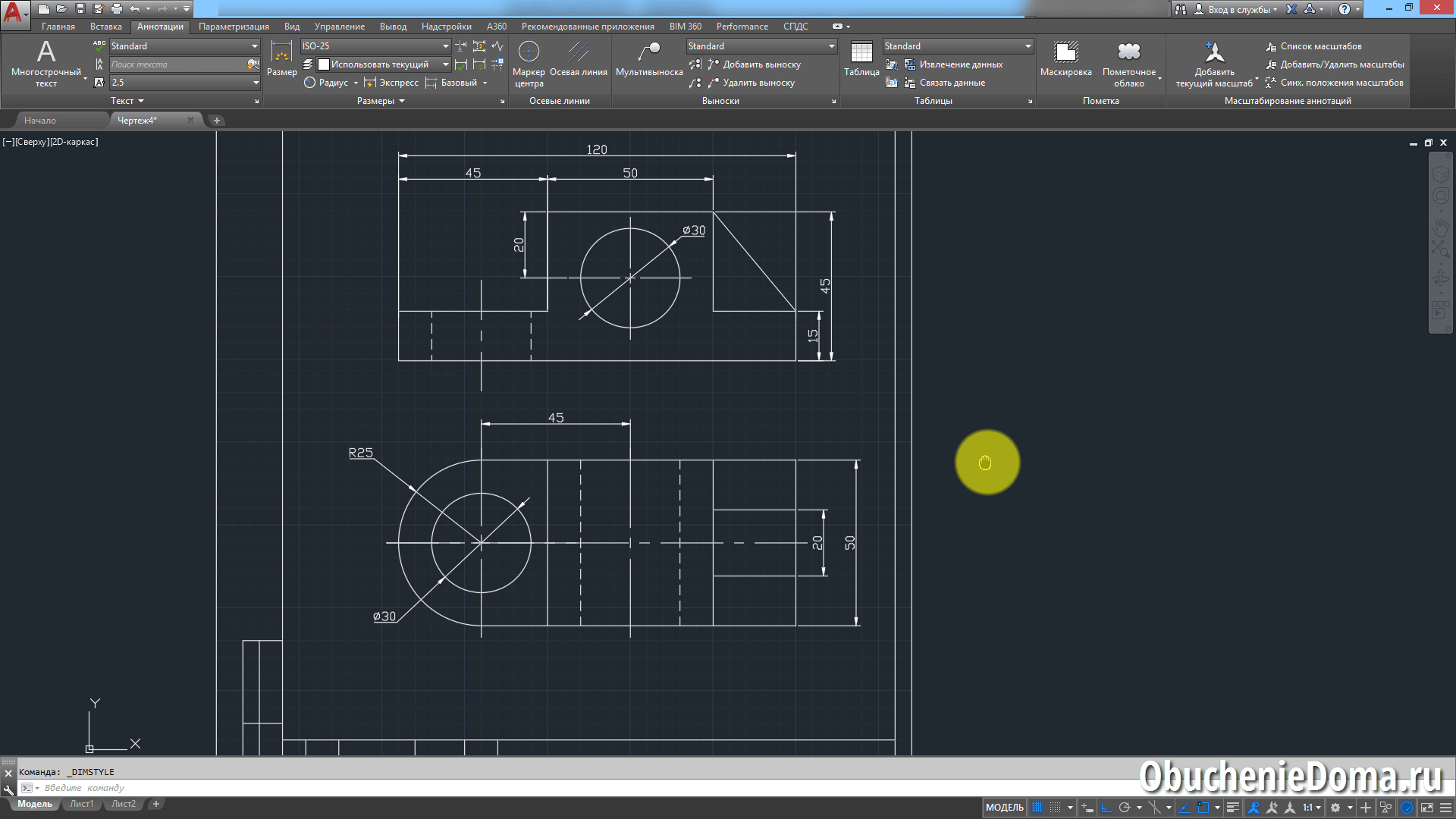Click Добавить выноску in the leaders panel
The image size is (1456, 819).
(x=762, y=64)
